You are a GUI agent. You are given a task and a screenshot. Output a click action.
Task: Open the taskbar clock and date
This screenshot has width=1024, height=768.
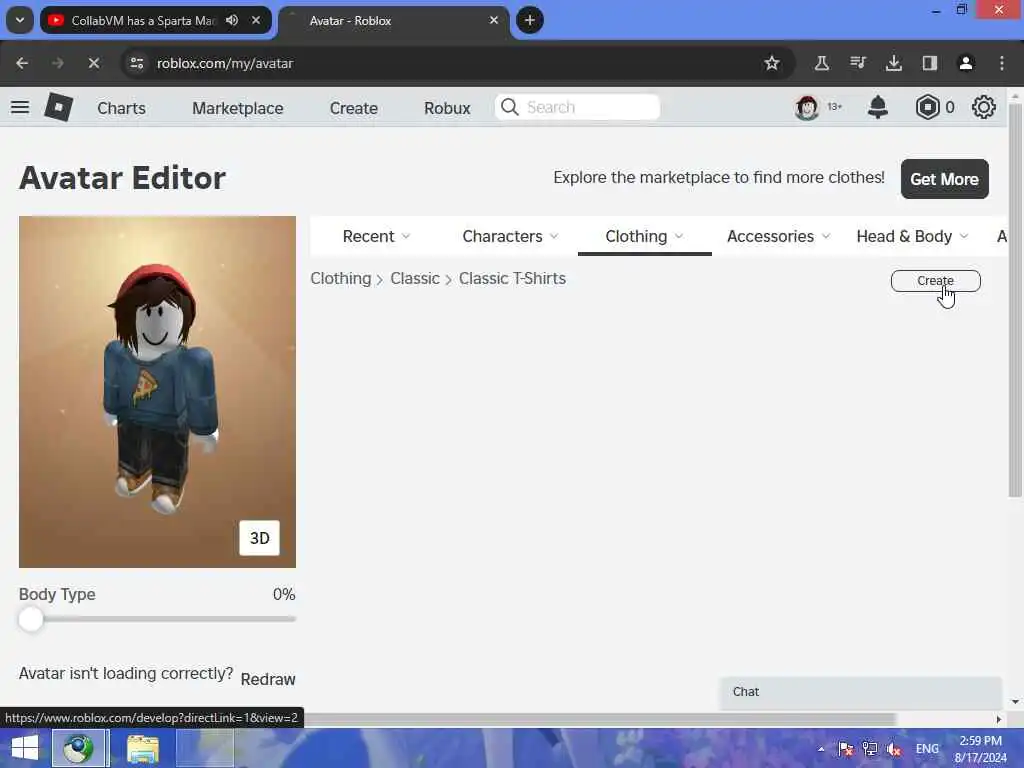980,749
